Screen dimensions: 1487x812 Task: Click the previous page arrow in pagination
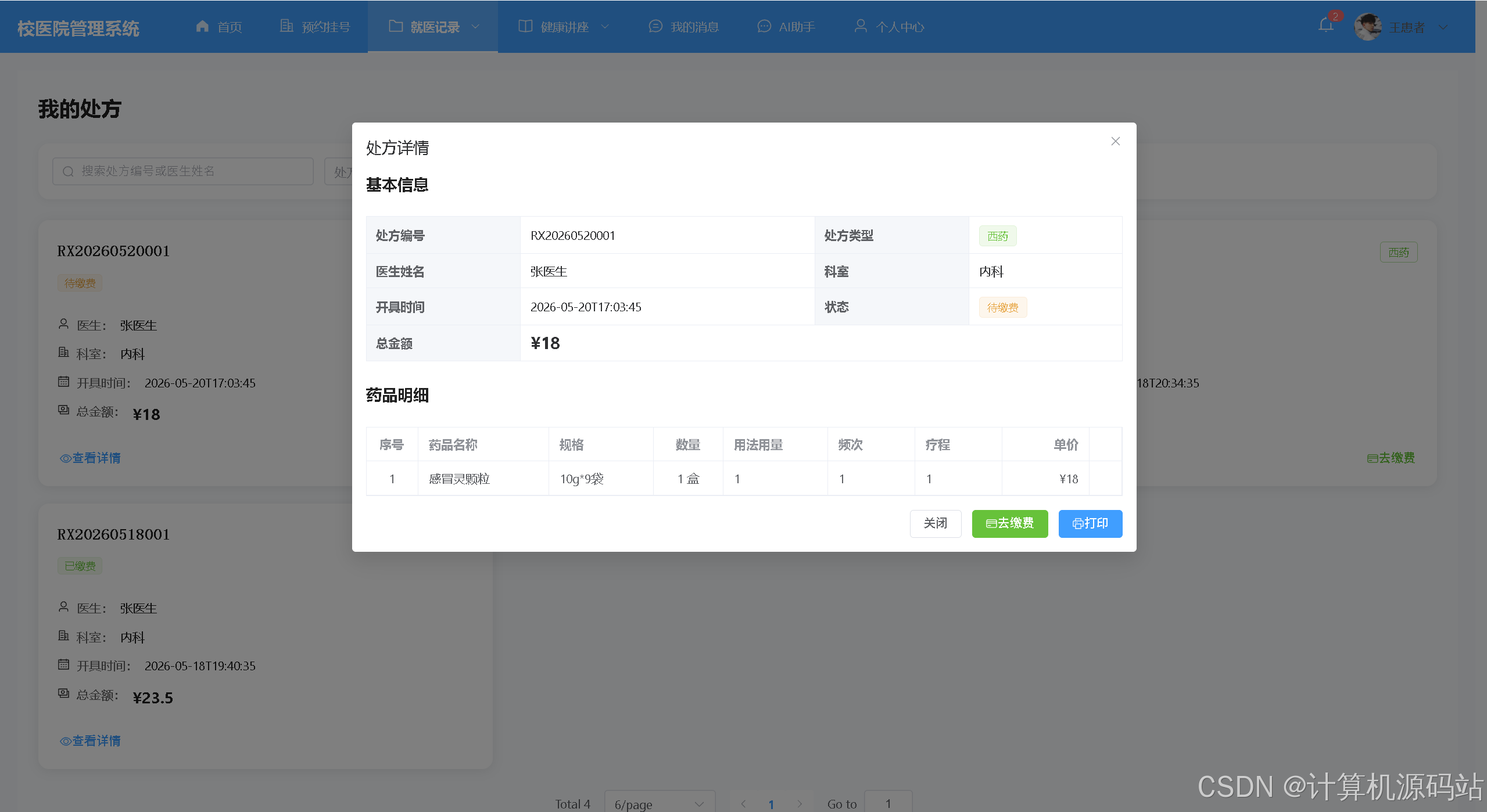pyautogui.click(x=743, y=804)
